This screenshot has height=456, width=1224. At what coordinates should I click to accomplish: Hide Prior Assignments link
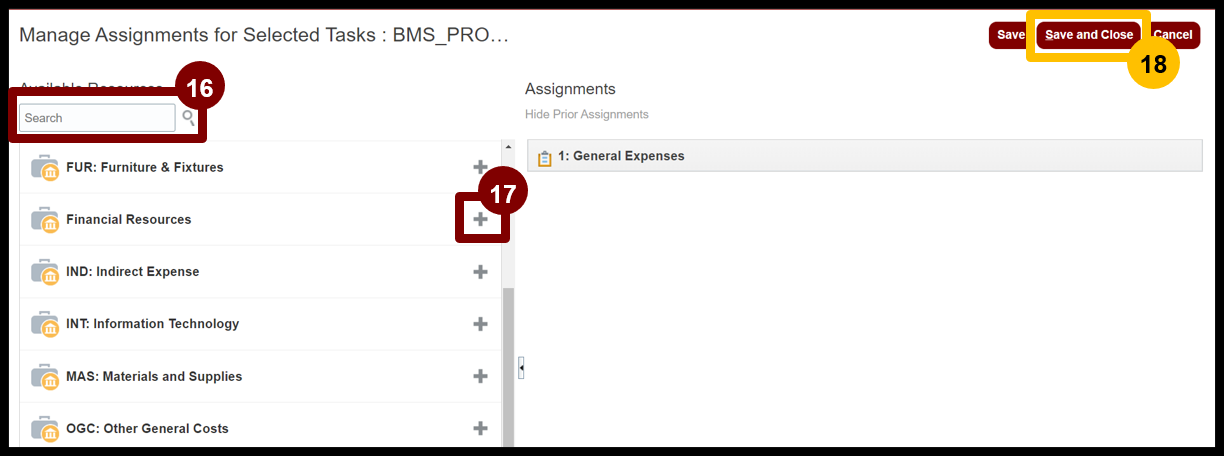click(x=587, y=114)
